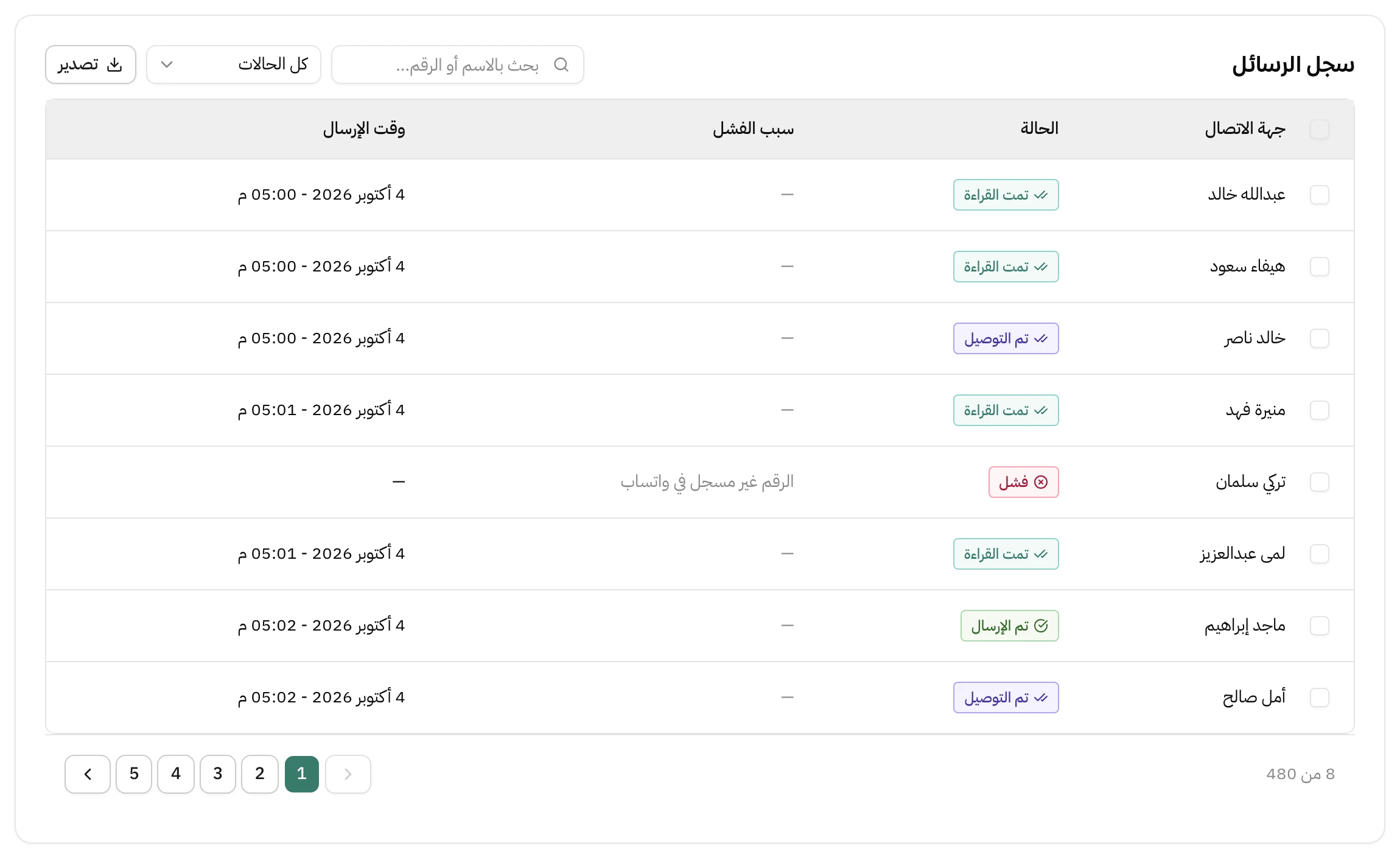Click the name هيفاء سعود
This screenshot has height=857, width=1400.
tap(1248, 267)
